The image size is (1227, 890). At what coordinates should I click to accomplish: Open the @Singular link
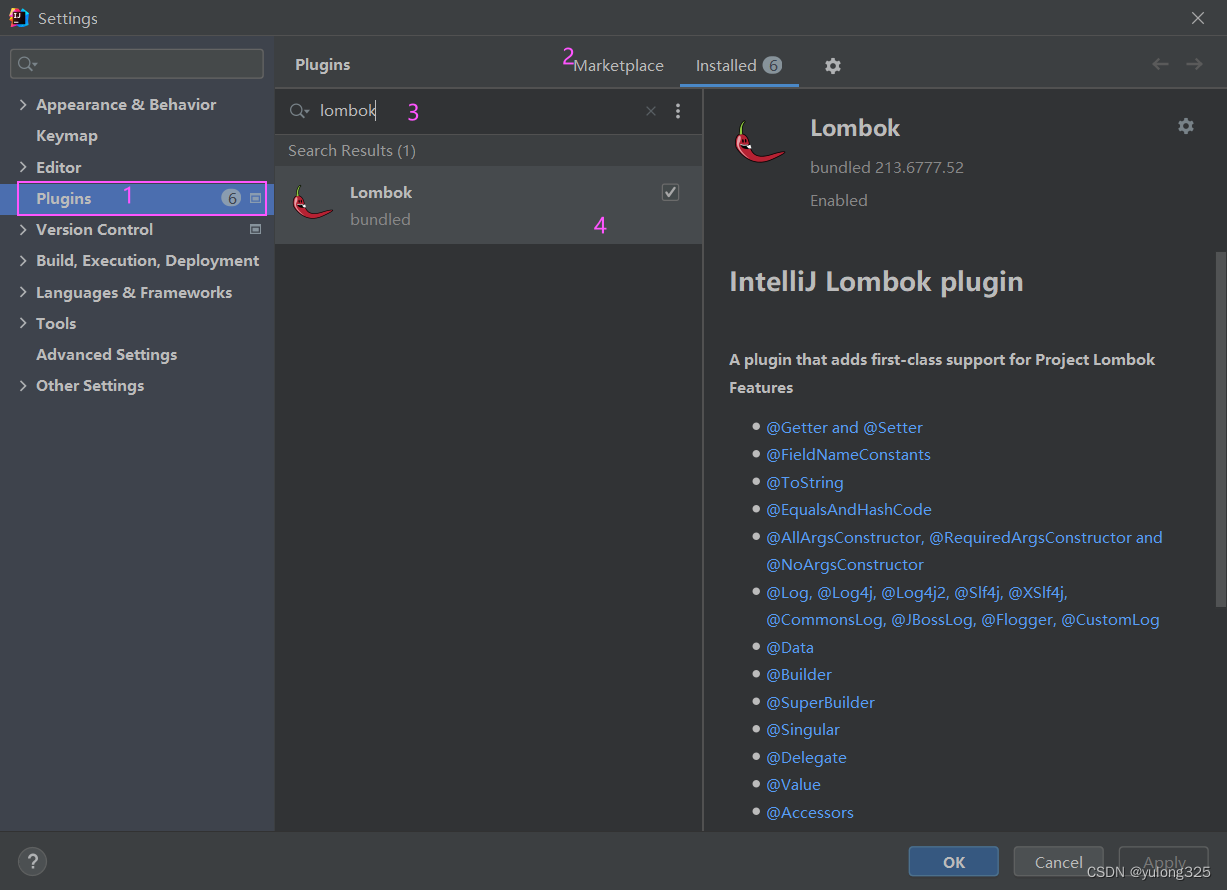803,729
